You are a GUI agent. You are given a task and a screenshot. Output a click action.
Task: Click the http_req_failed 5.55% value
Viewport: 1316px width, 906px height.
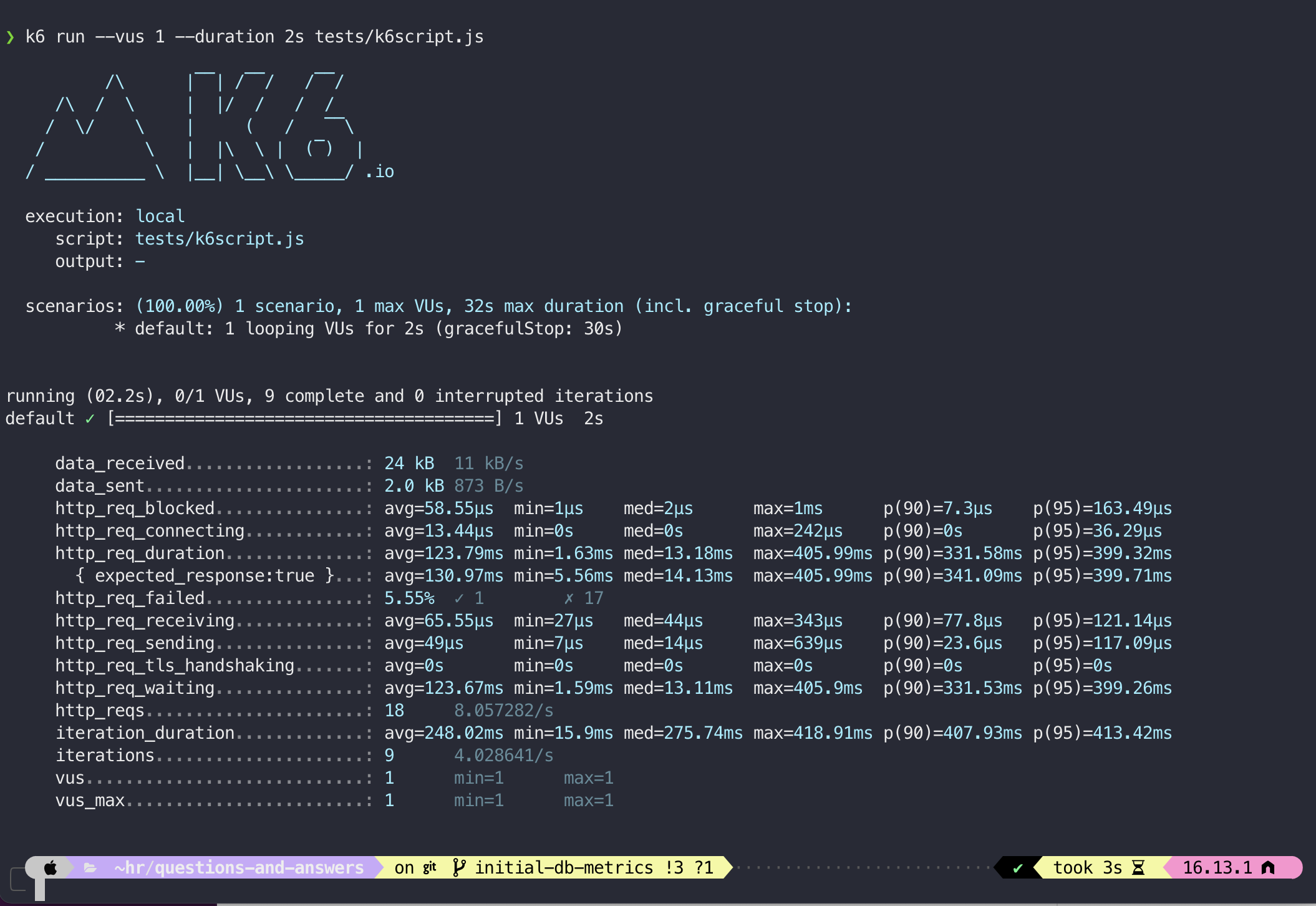(409, 598)
